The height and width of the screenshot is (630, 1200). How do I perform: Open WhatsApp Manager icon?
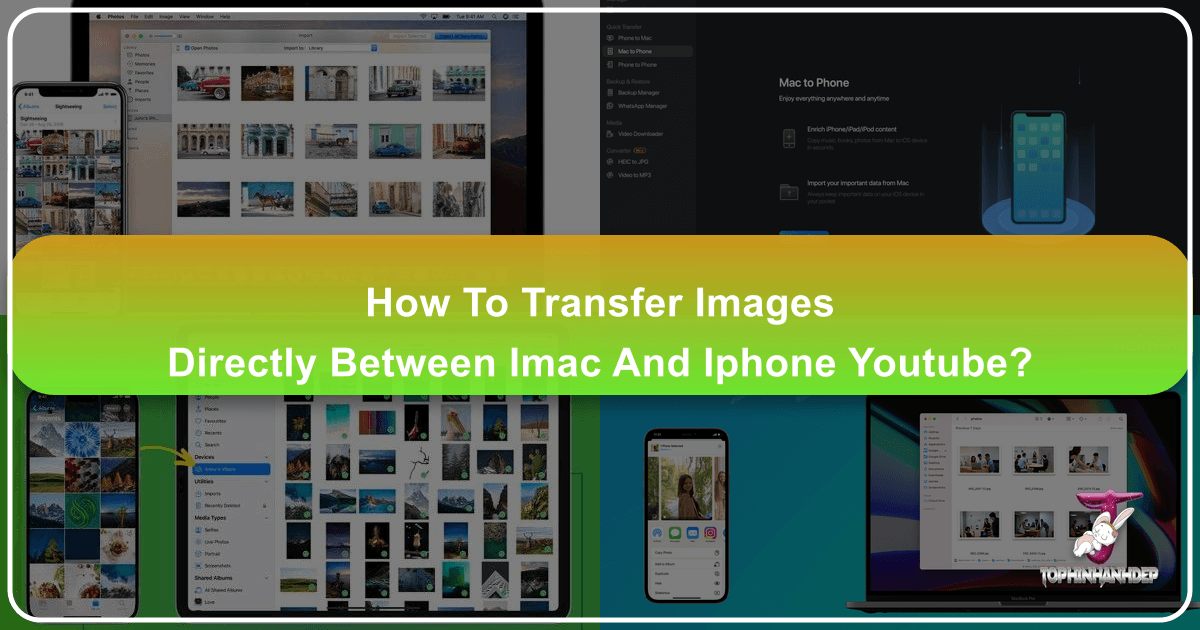(x=610, y=106)
